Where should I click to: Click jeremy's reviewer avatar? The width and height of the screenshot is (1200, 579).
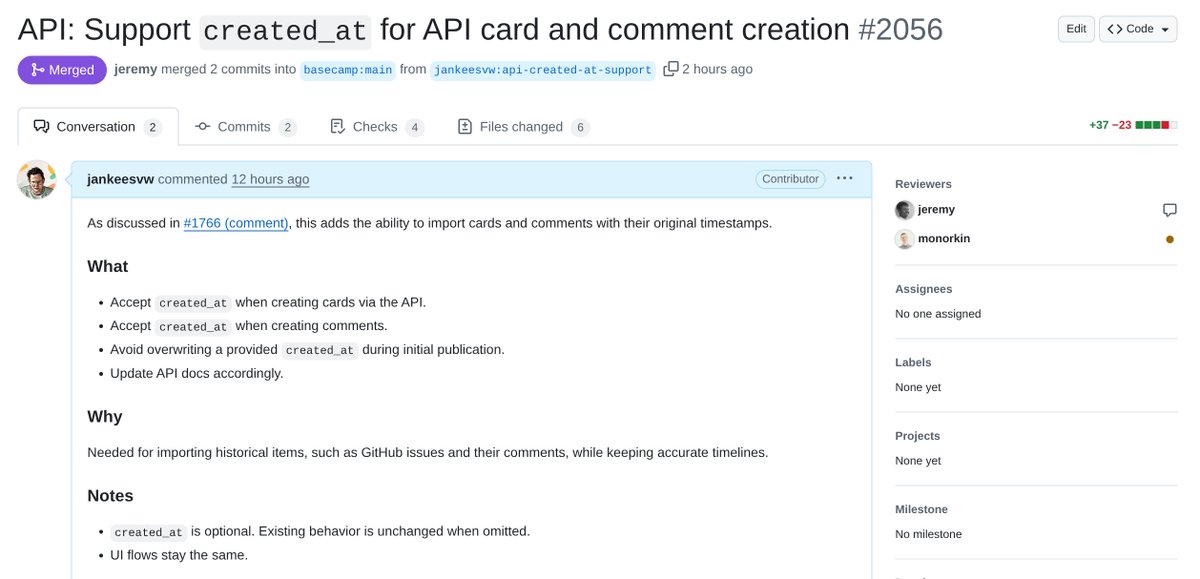(904, 210)
